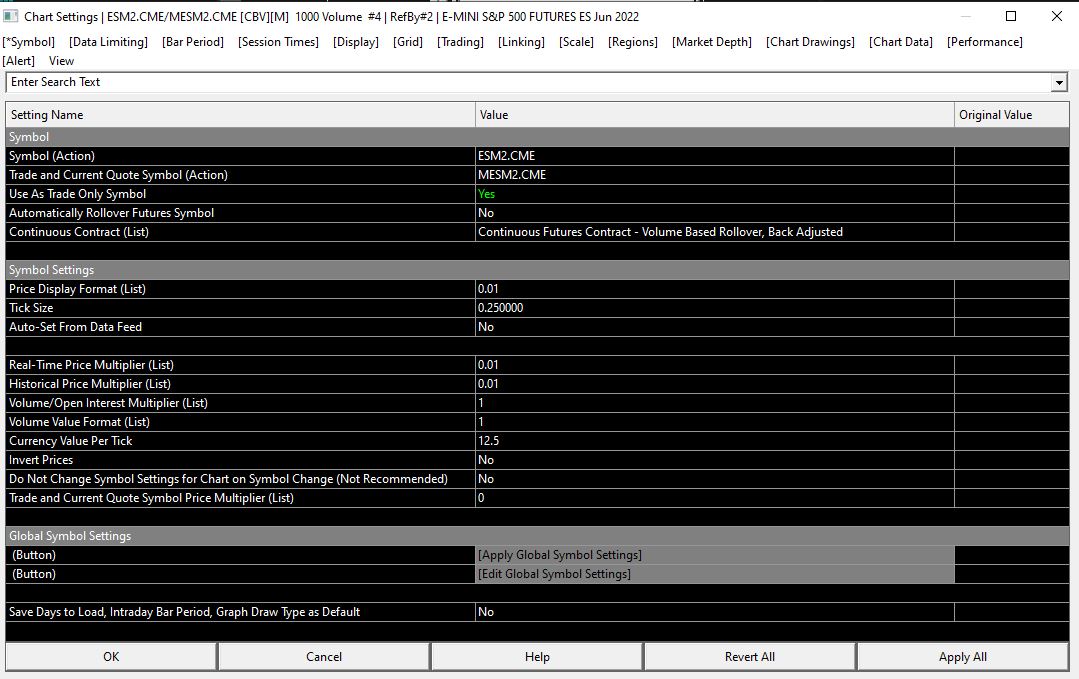Screen dimensions: 1079x679
Task: Click the Enter Search Text field
Action: point(530,83)
